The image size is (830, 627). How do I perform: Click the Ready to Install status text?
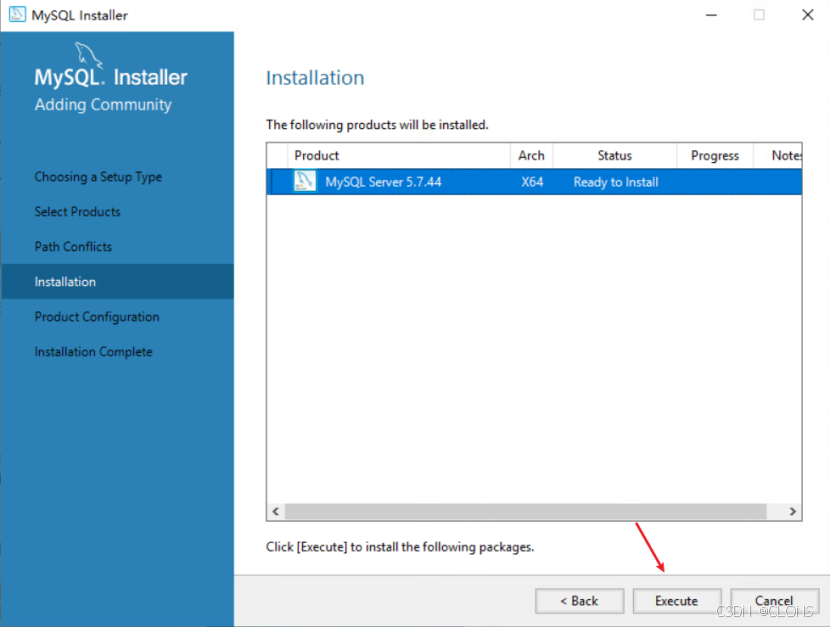coord(616,182)
